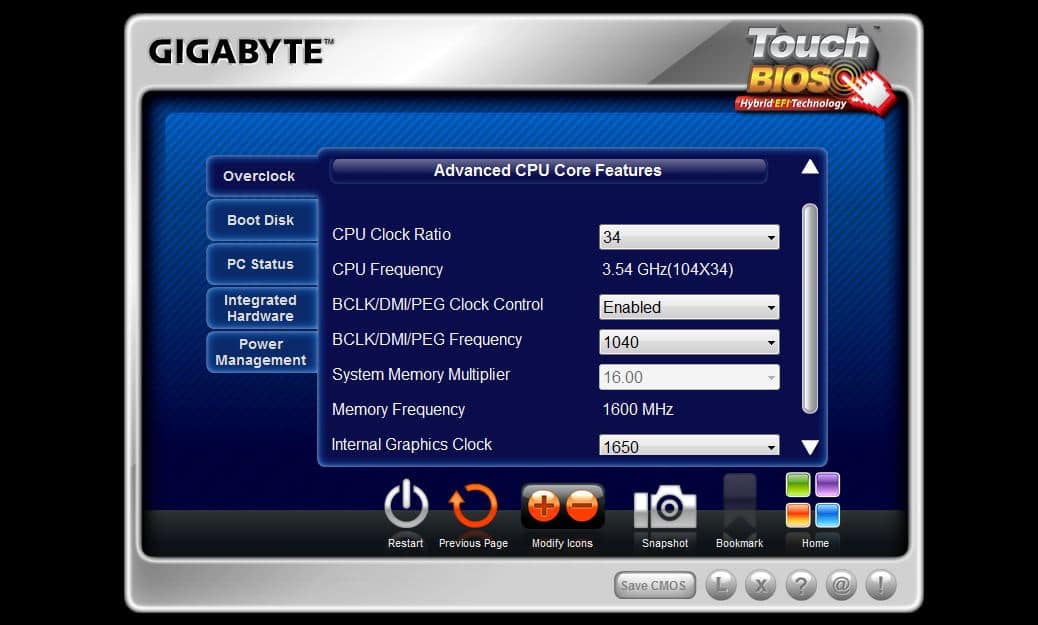
Task: Click the round @ icon
Action: pos(841,585)
